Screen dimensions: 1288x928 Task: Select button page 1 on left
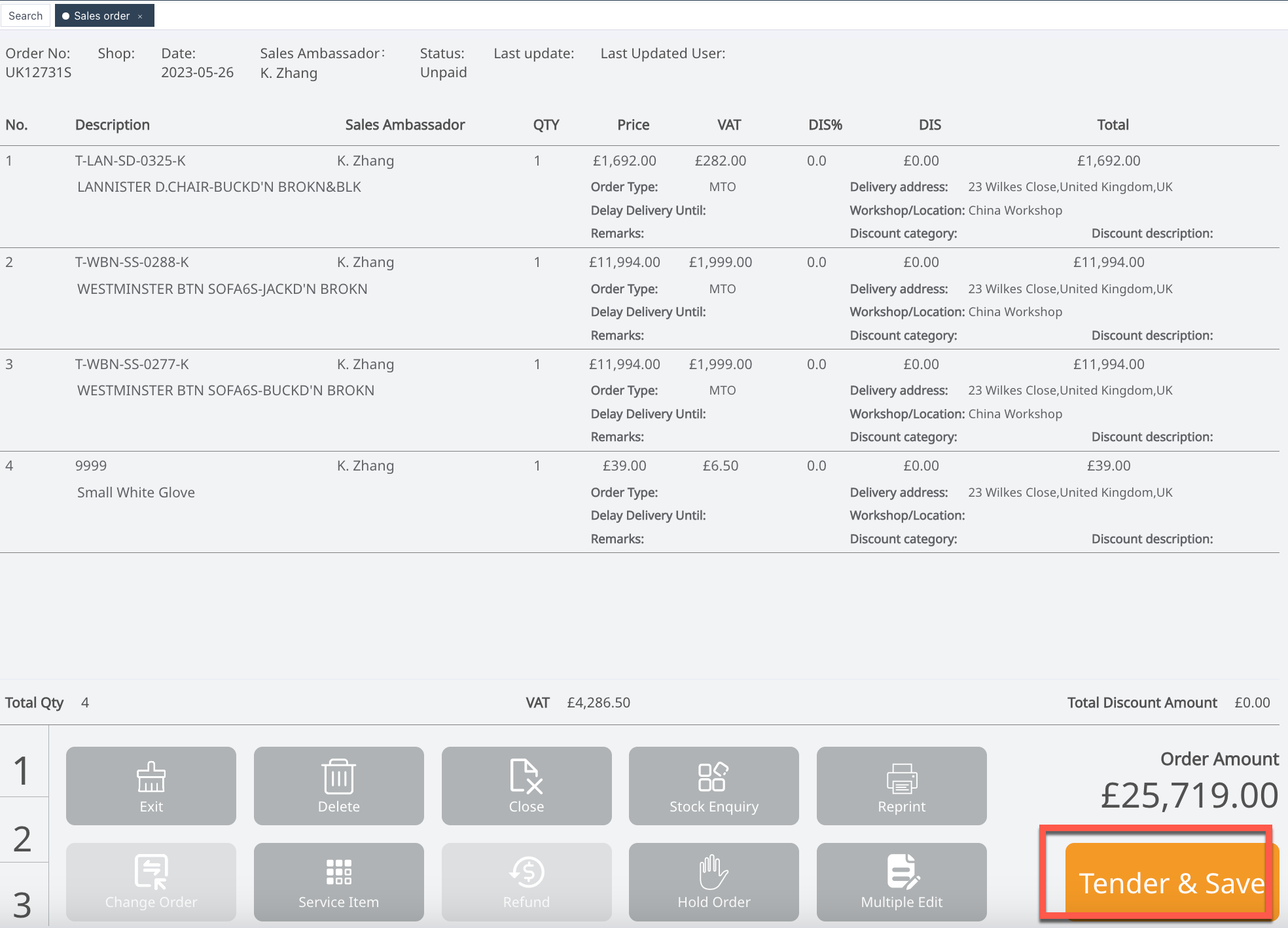23,770
